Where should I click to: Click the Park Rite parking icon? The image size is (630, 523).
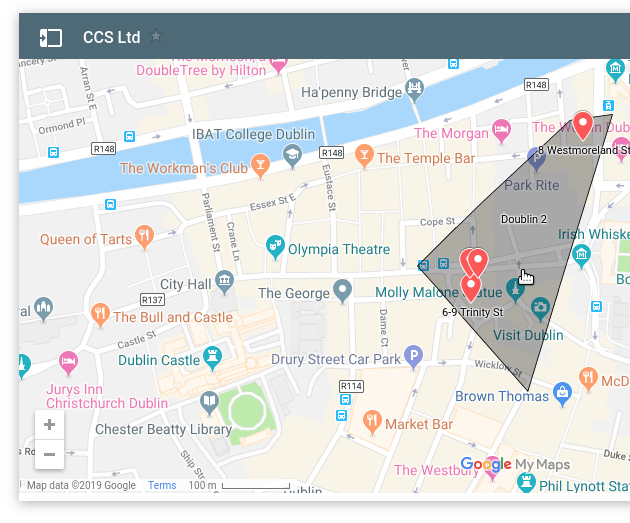[536, 159]
